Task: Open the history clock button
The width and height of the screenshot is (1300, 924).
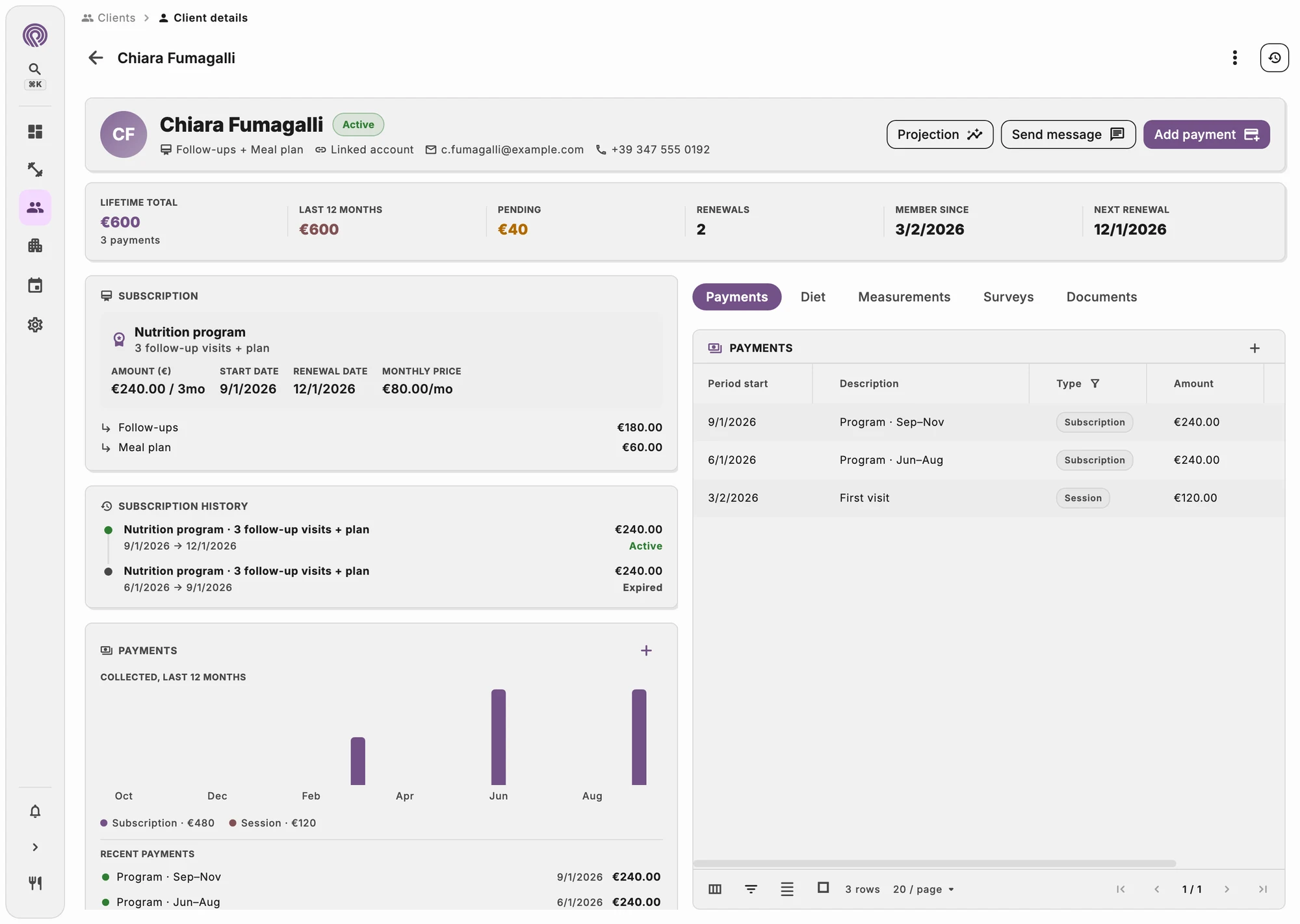Action: pyautogui.click(x=1274, y=58)
